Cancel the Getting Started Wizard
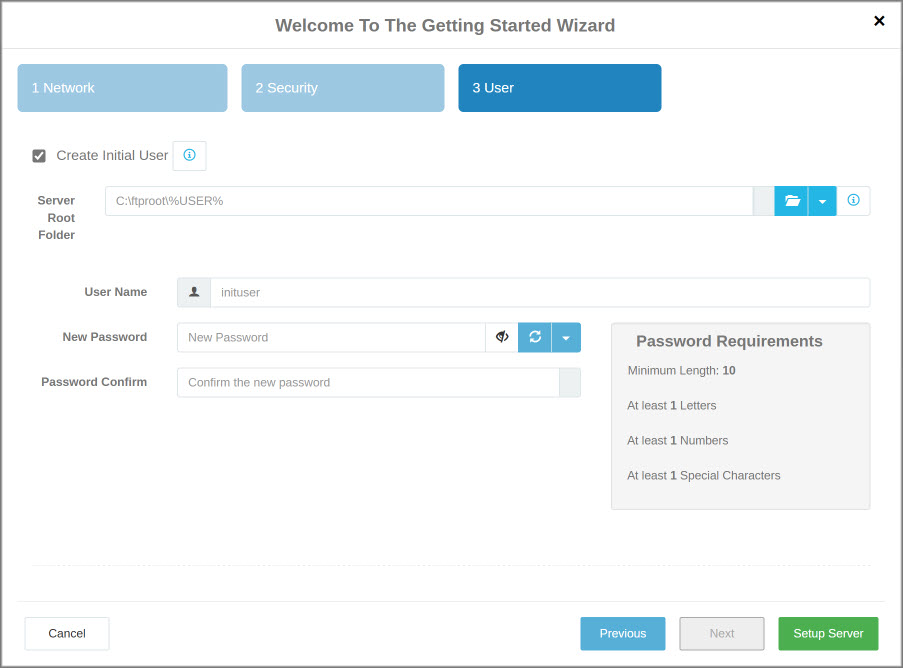 pyautogui.click(x=66, y=633)
